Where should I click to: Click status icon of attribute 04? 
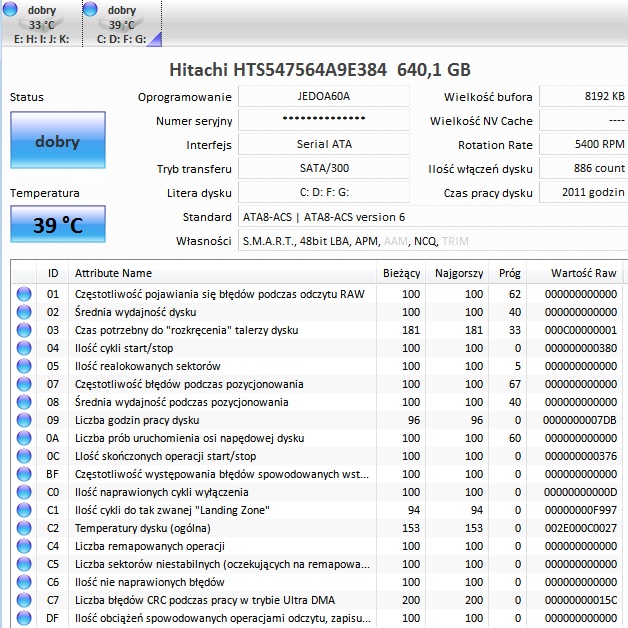pyautogui.click(x=24, y=348)
